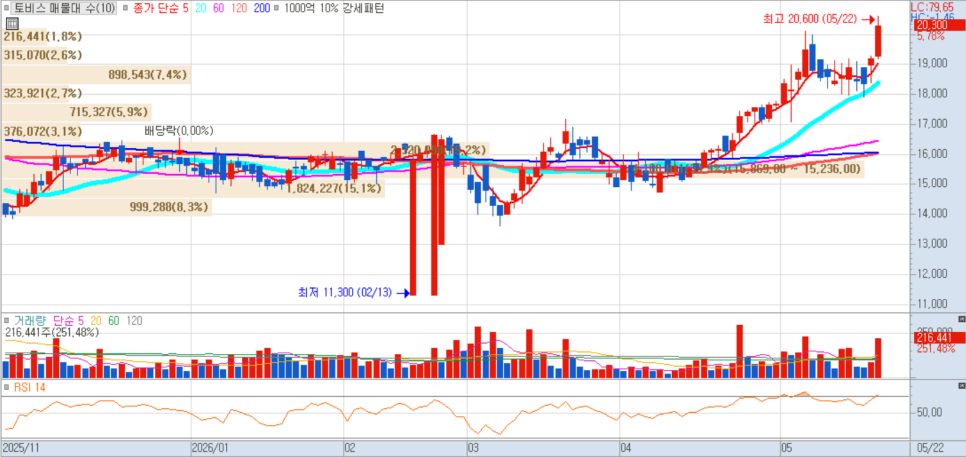Open the data grid table icon

click(11, 24)
